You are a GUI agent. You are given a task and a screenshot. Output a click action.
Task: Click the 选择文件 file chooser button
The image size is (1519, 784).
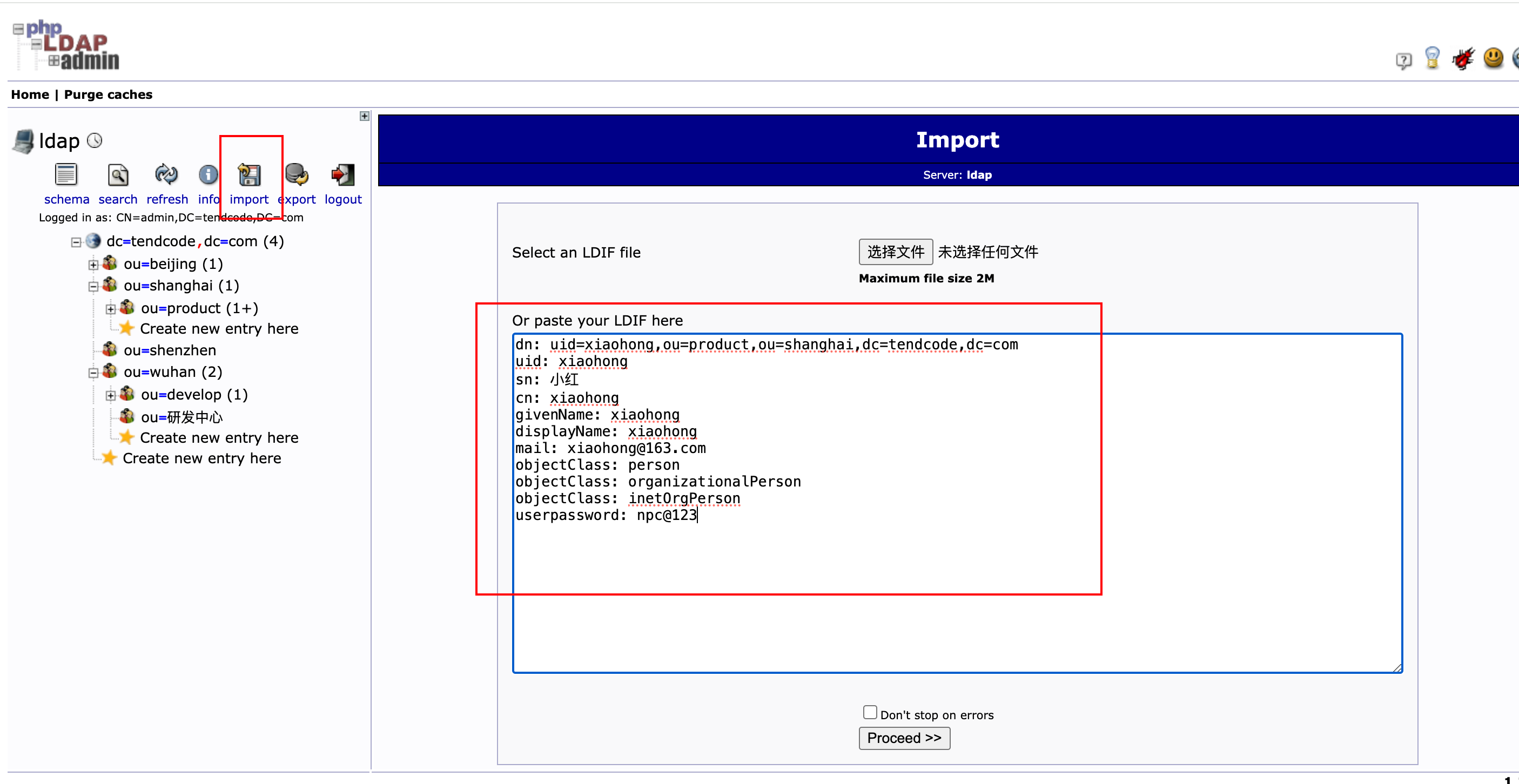[x=895, y=252]
